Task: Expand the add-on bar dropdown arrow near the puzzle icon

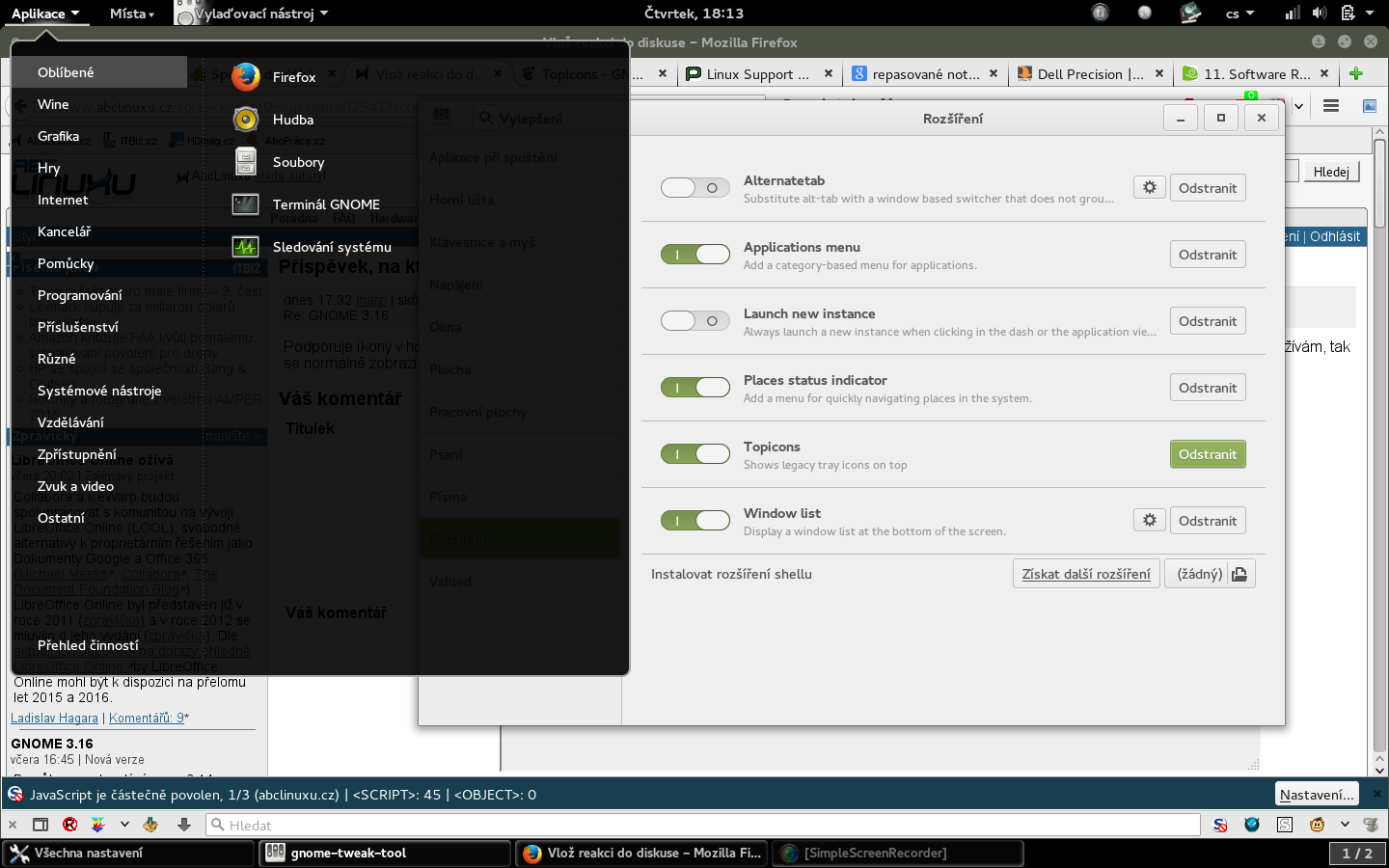Action: pos(124,825)
